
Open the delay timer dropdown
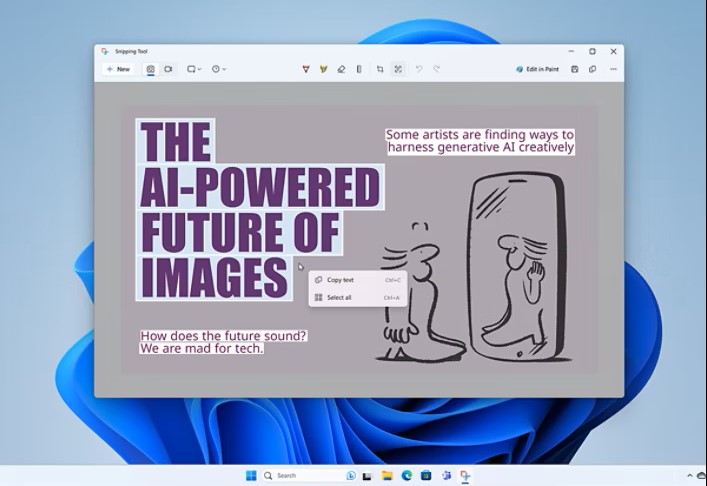(219, 69)
